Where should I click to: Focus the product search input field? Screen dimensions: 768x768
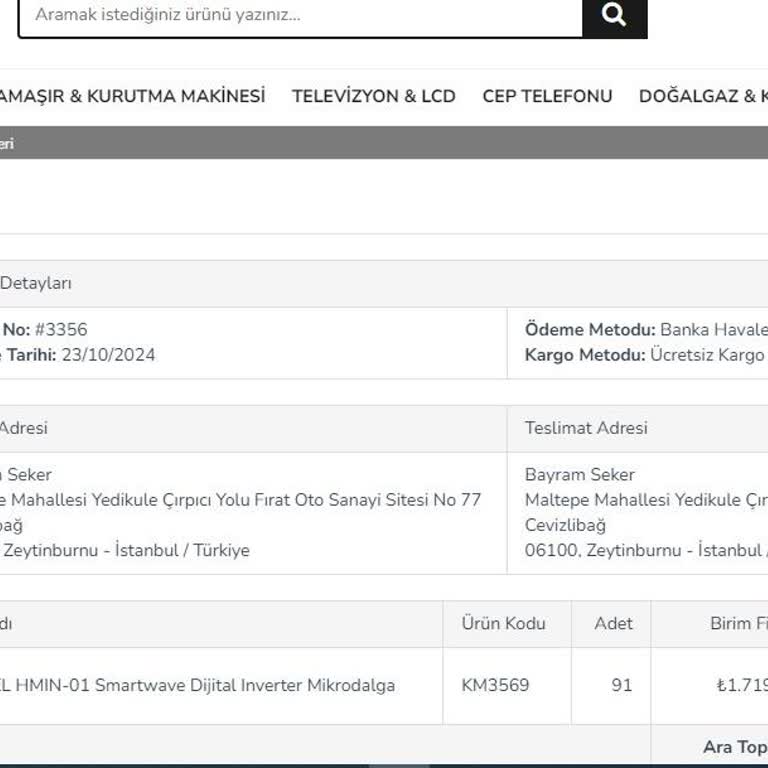tap(301, 16)
